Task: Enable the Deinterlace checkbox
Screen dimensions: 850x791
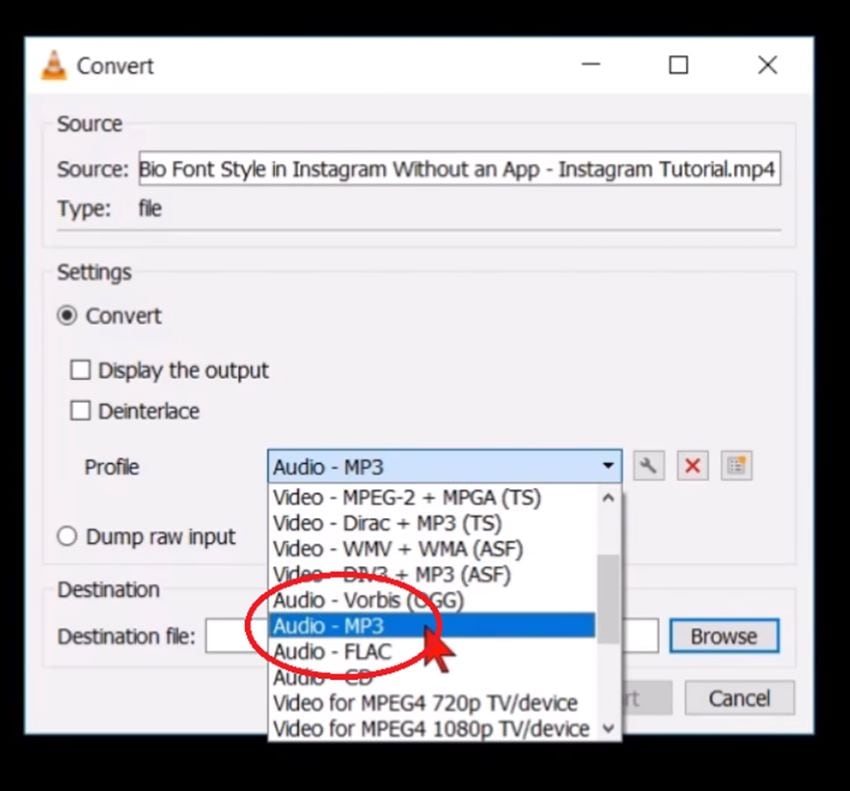Action: click(80, 411)
